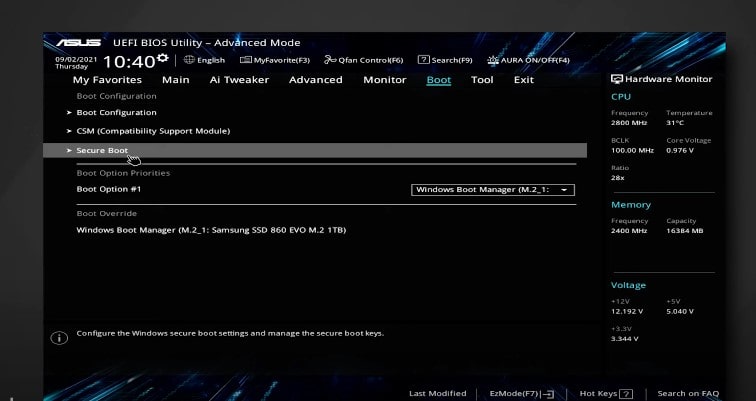Click the English language label

click(211, 60)
